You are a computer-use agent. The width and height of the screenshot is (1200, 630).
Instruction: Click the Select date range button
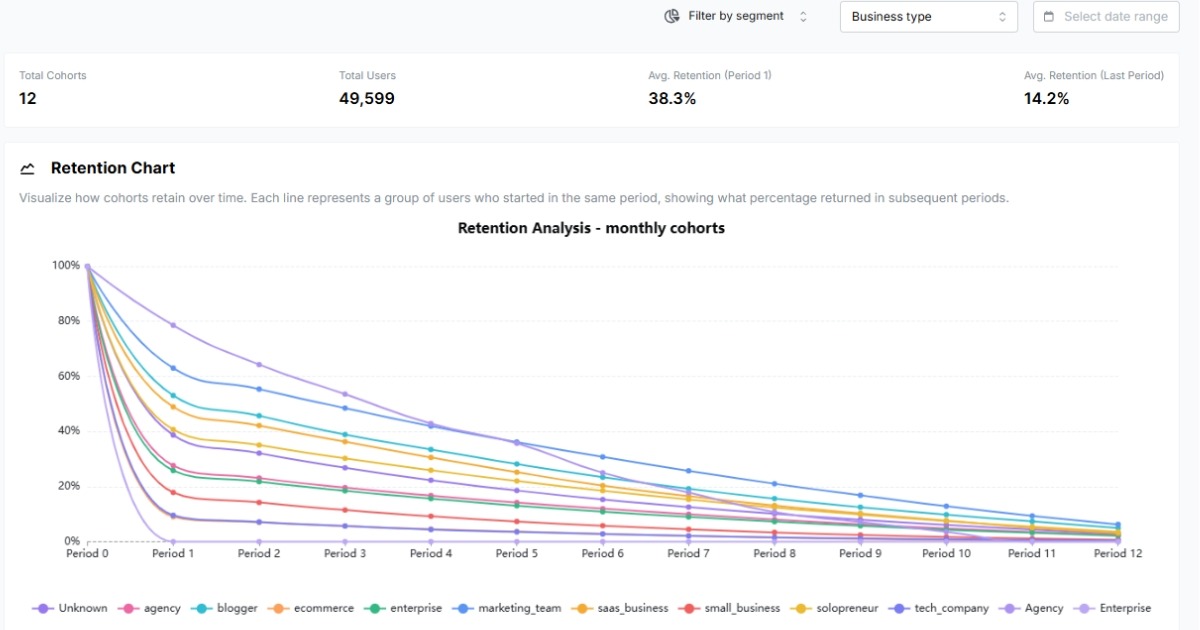[x=1105, y=16]
